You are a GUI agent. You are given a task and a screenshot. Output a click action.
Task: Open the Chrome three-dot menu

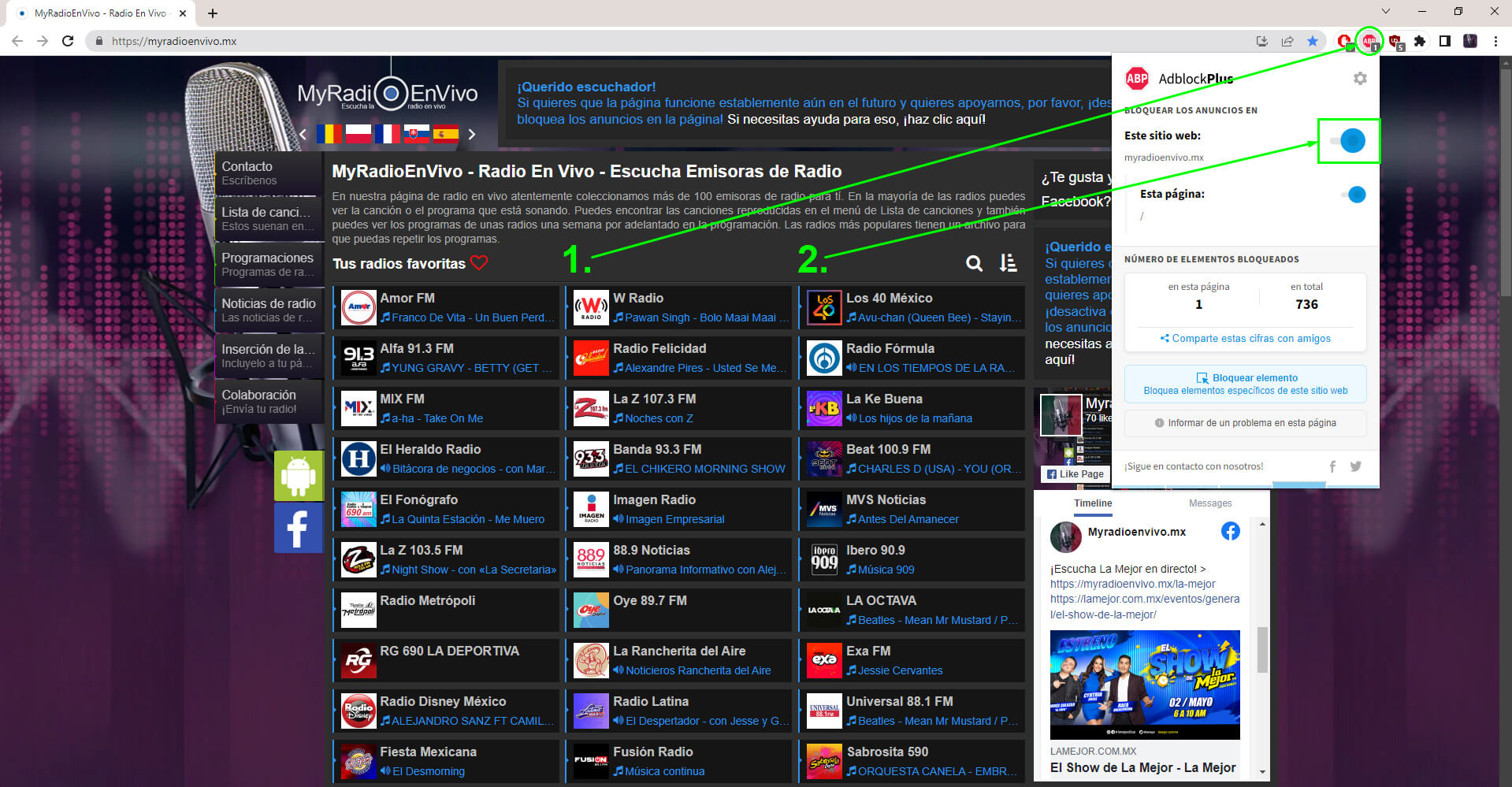tap(1495, 41)
